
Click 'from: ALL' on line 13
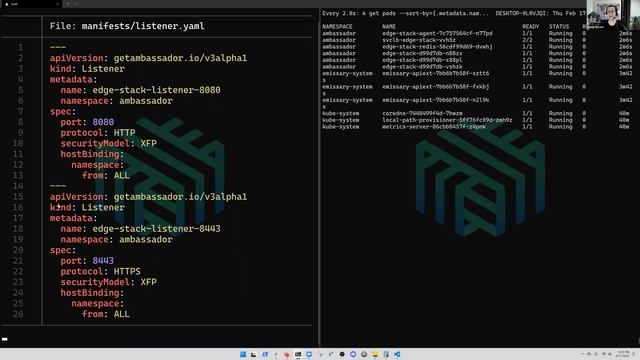pos(106,175)
